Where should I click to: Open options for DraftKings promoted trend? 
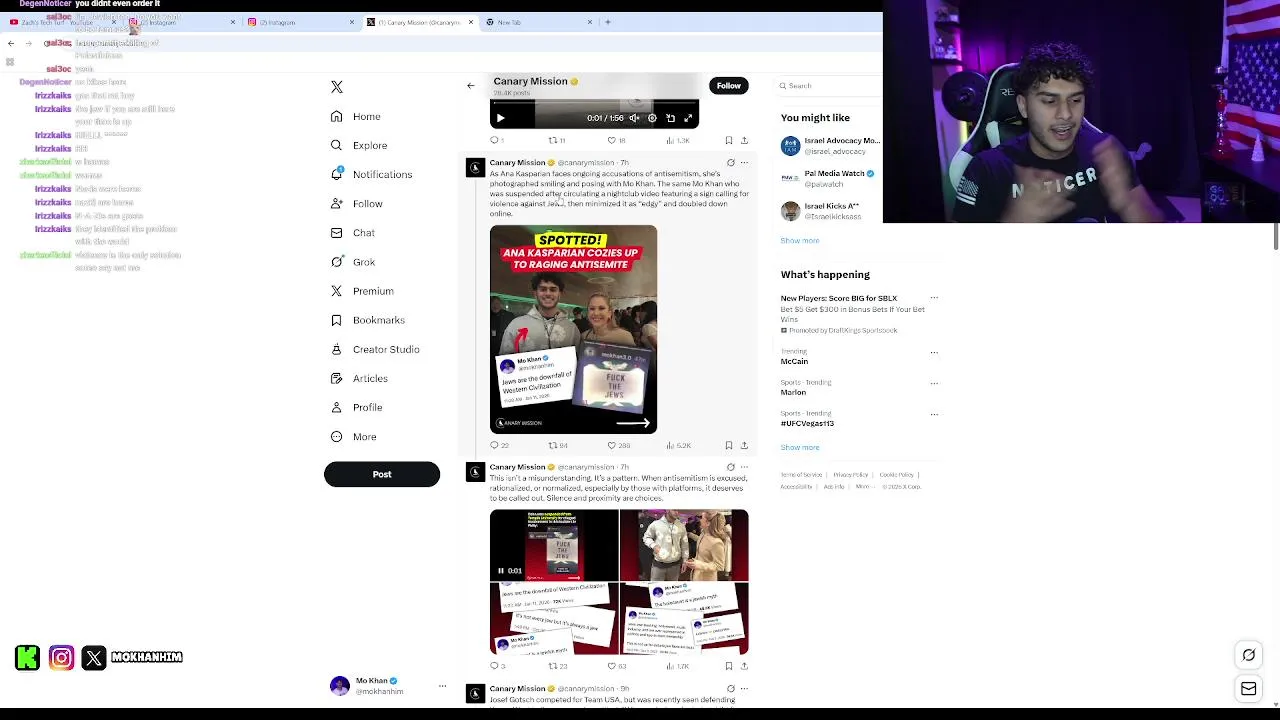(934, 298)
